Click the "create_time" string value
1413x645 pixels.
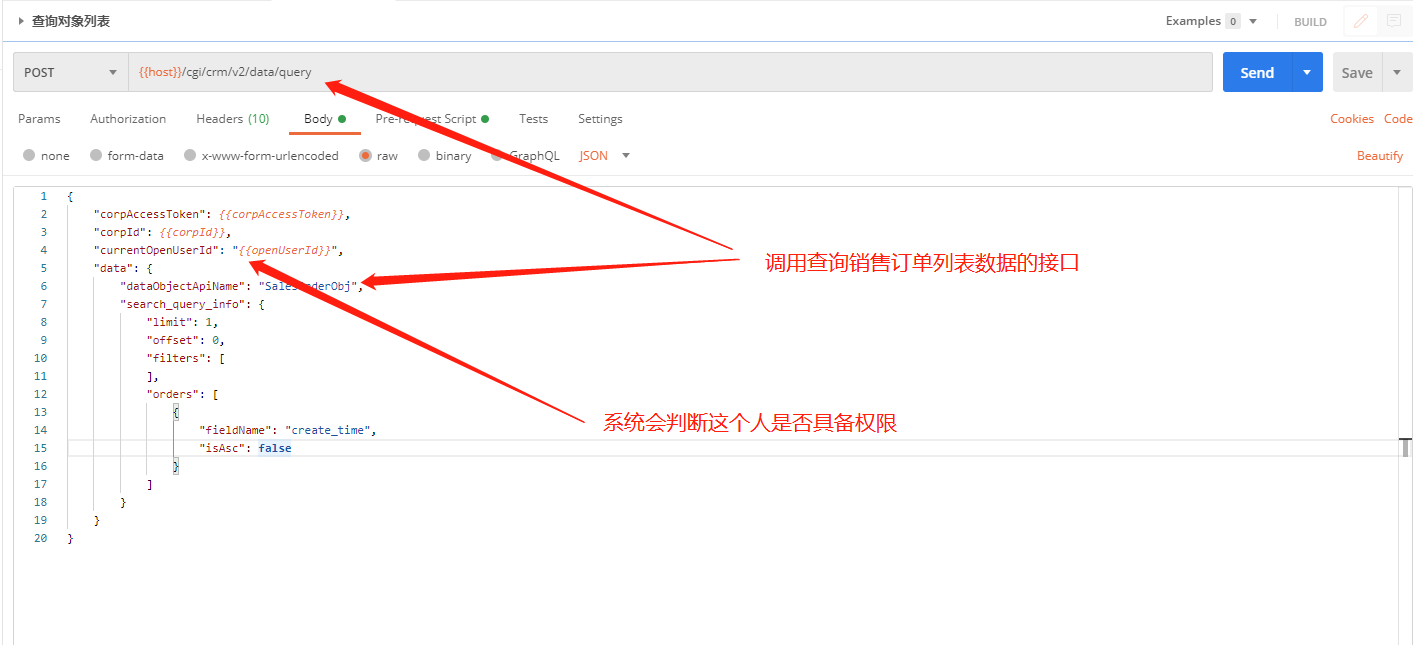point(328,430)
